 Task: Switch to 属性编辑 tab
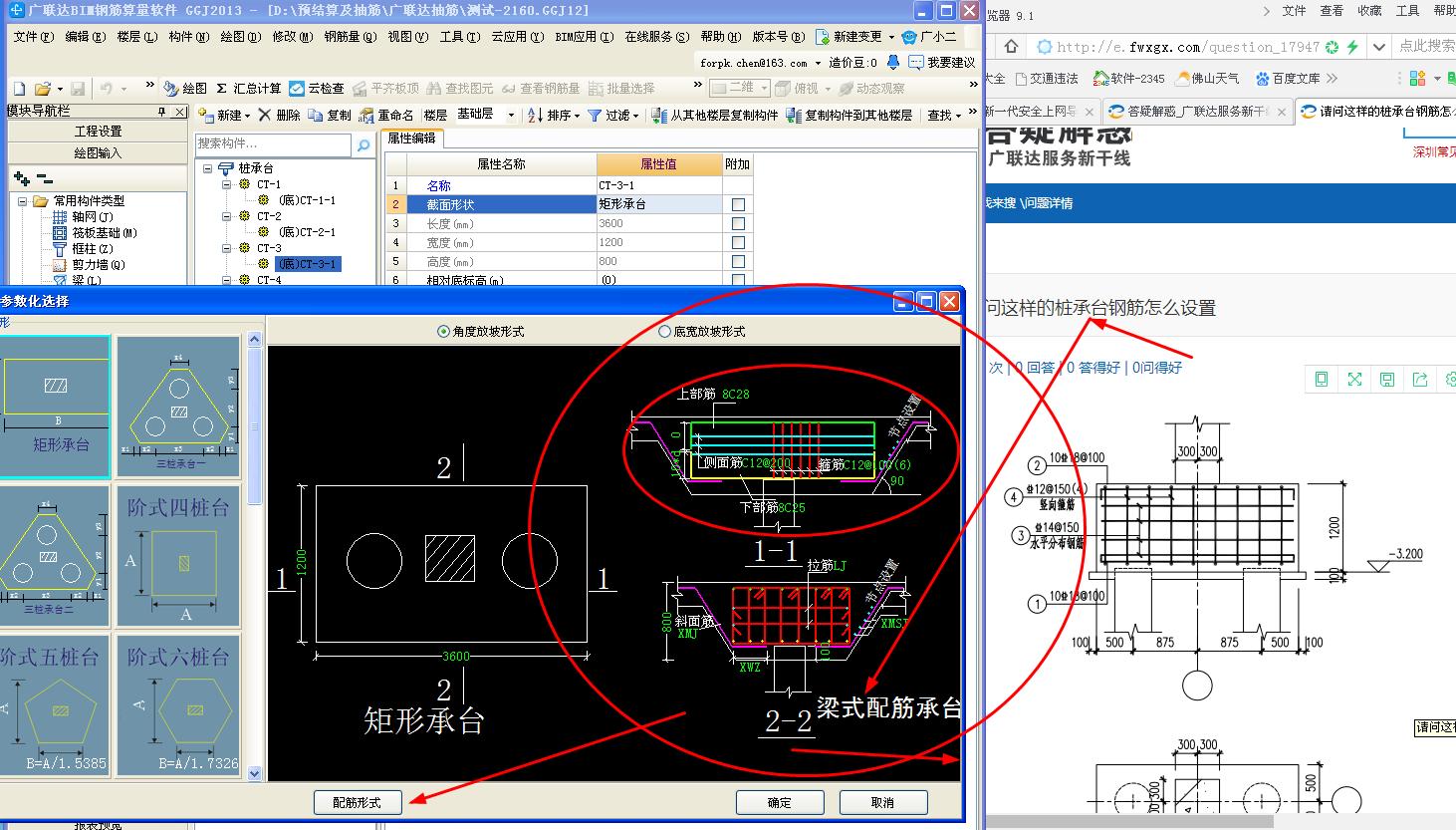pyautogui.click(x=412, y=138)
